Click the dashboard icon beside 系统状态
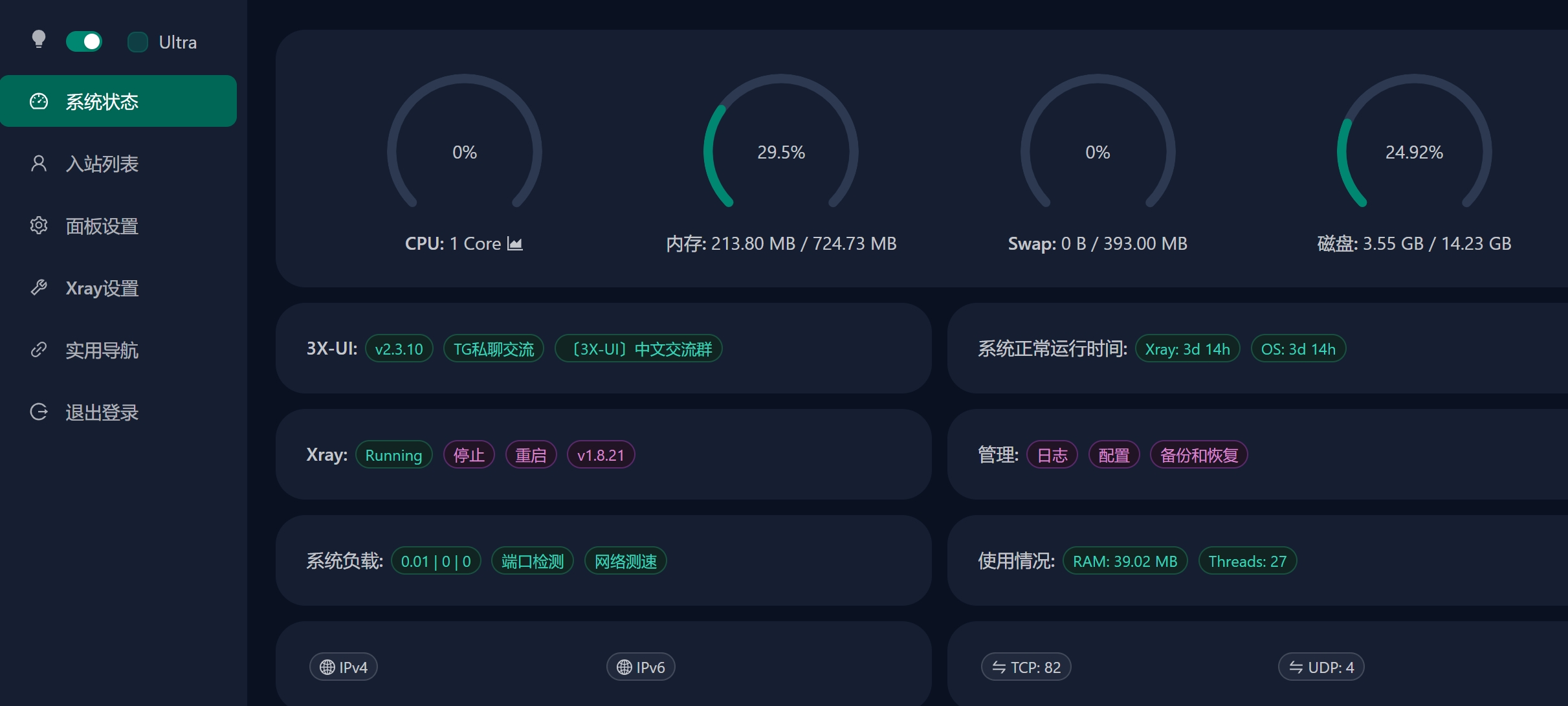The image size is (1568, 706). click(39, 102)
